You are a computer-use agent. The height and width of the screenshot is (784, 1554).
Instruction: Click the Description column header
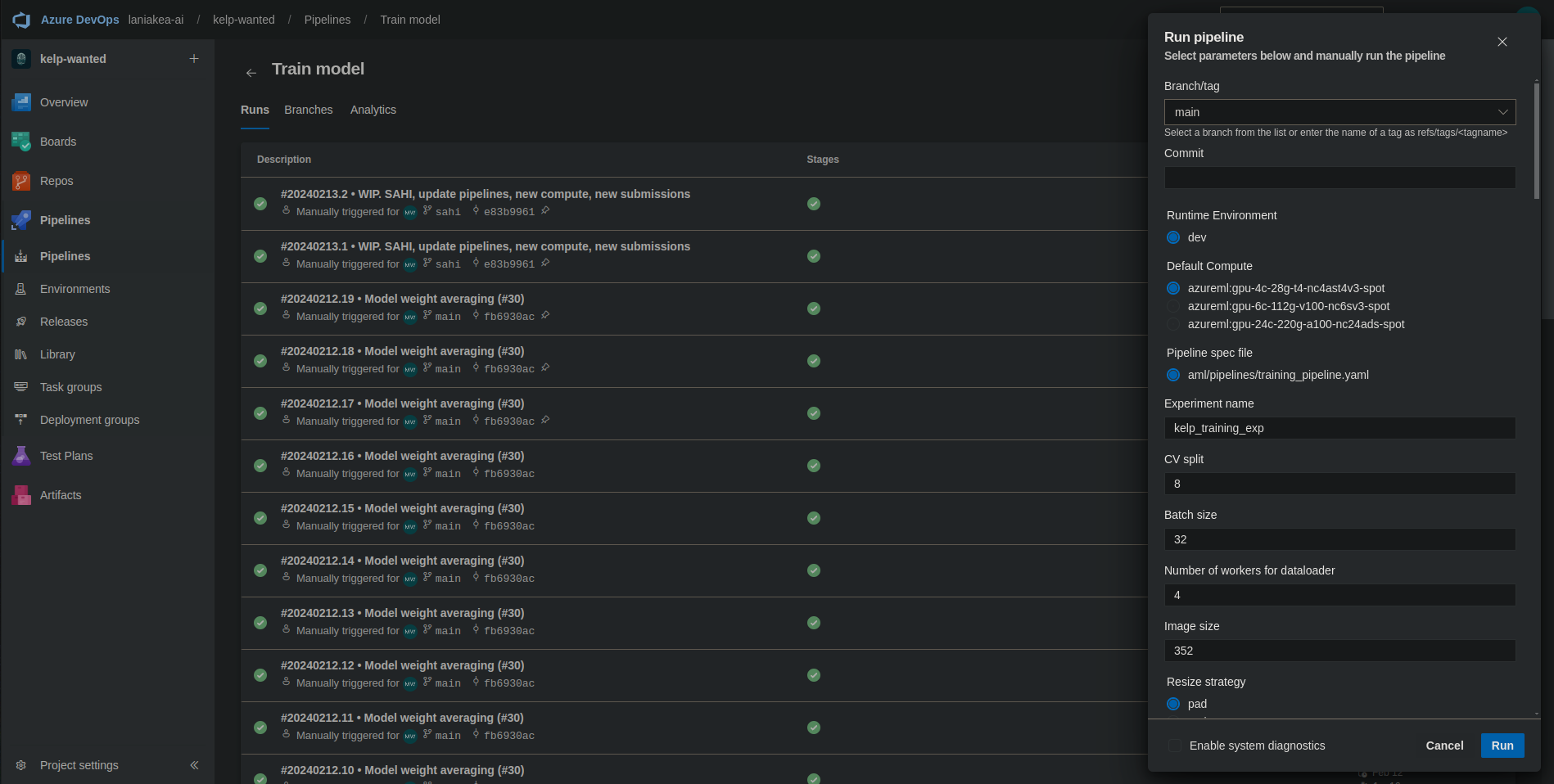pyautogui.click(x=284, y=160)
